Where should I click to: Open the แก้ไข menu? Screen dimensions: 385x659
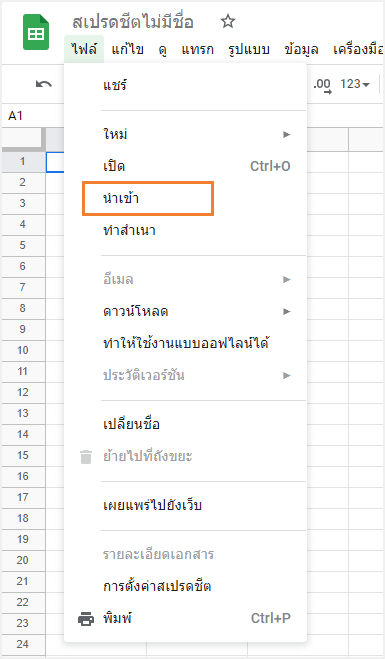pyautogui.click(x=127, y=49)
